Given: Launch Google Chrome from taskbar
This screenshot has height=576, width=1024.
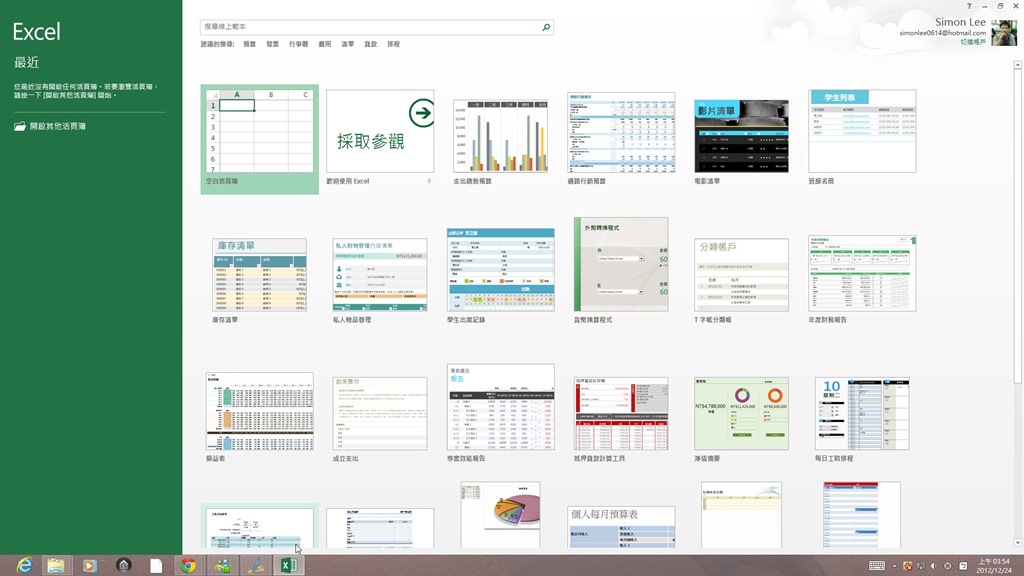Looking at the screenshot, I should [189, 566].
